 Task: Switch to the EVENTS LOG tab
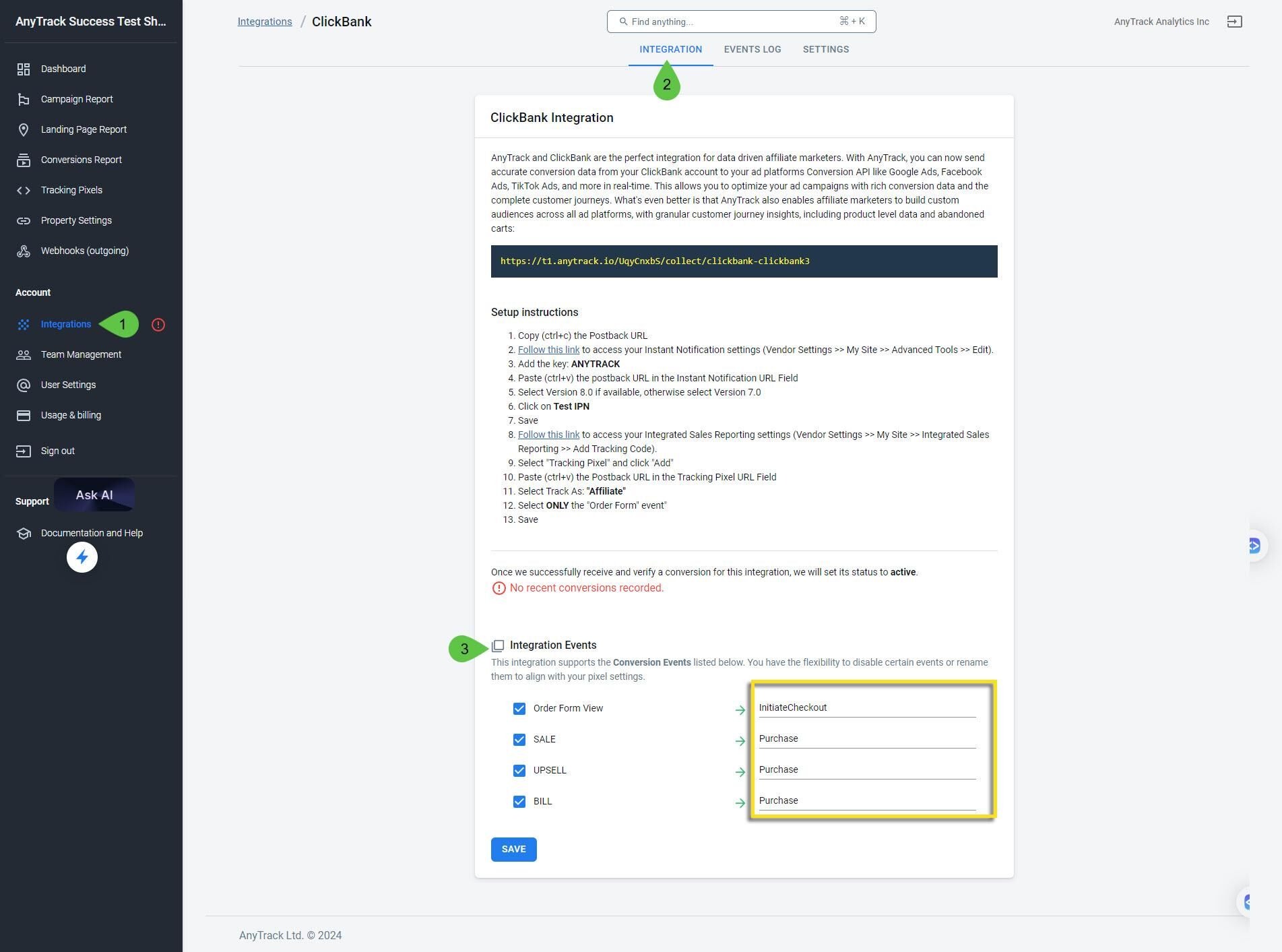click(752, 49)
